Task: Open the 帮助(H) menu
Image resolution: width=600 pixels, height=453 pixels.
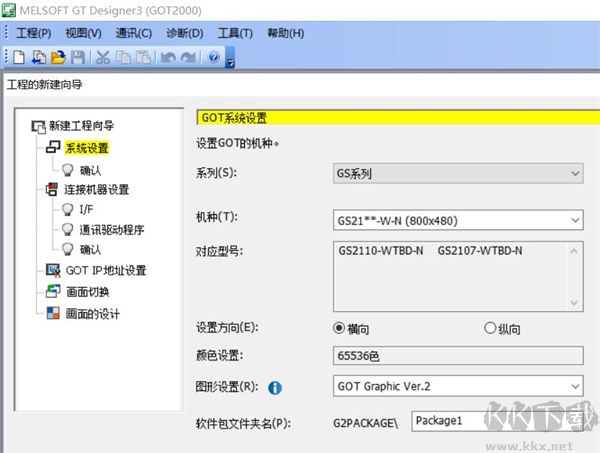Action: [285, 33]
